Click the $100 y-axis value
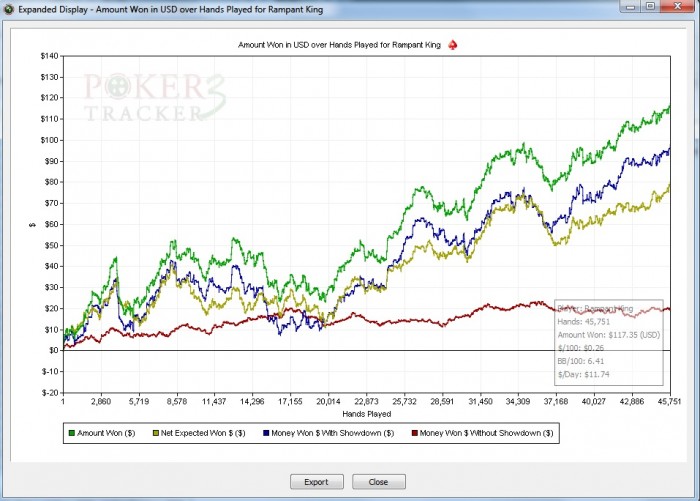The width and height of the screenshot is (700, 501). [50, 140]
